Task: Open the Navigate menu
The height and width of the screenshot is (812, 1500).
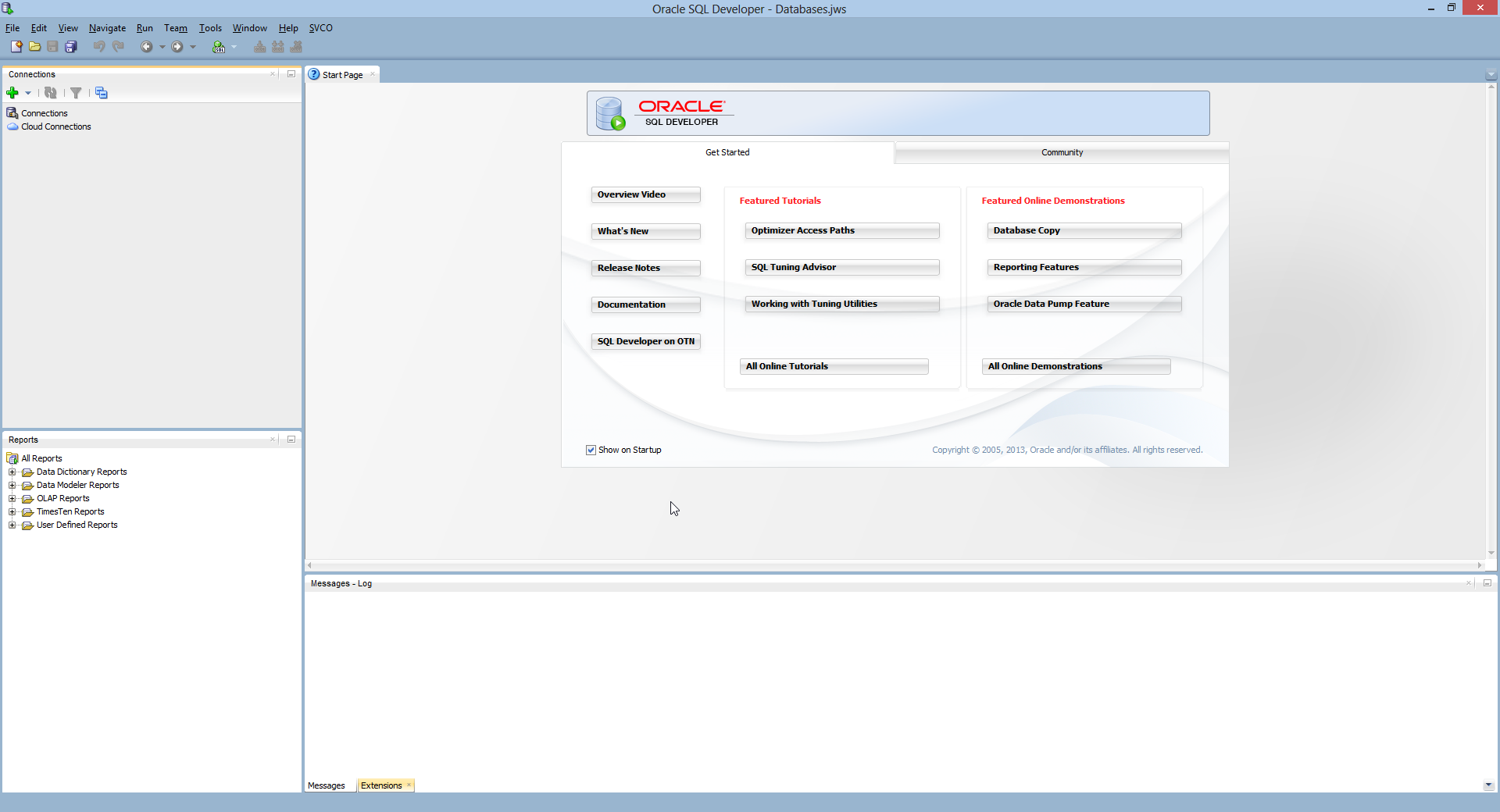Action: click(107, 28)
